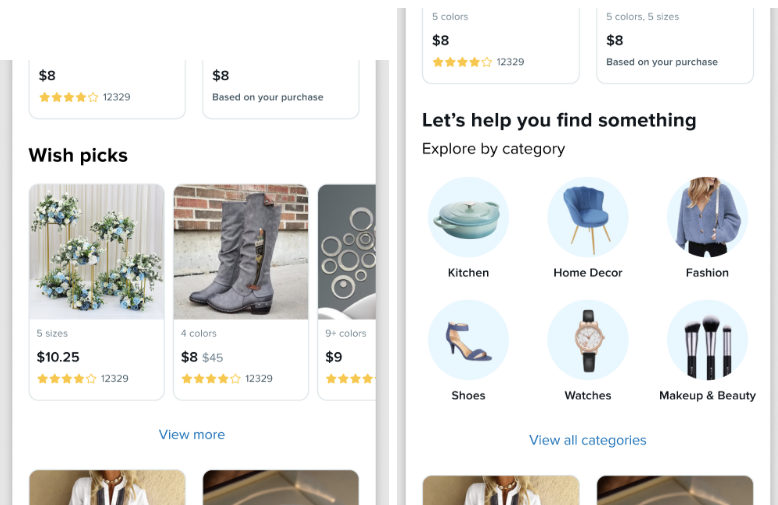Image resolution: width=778 pixels, height=505 pixels.
Task: Open the Fashion cardigan category icon
Action: coord(708,217)
